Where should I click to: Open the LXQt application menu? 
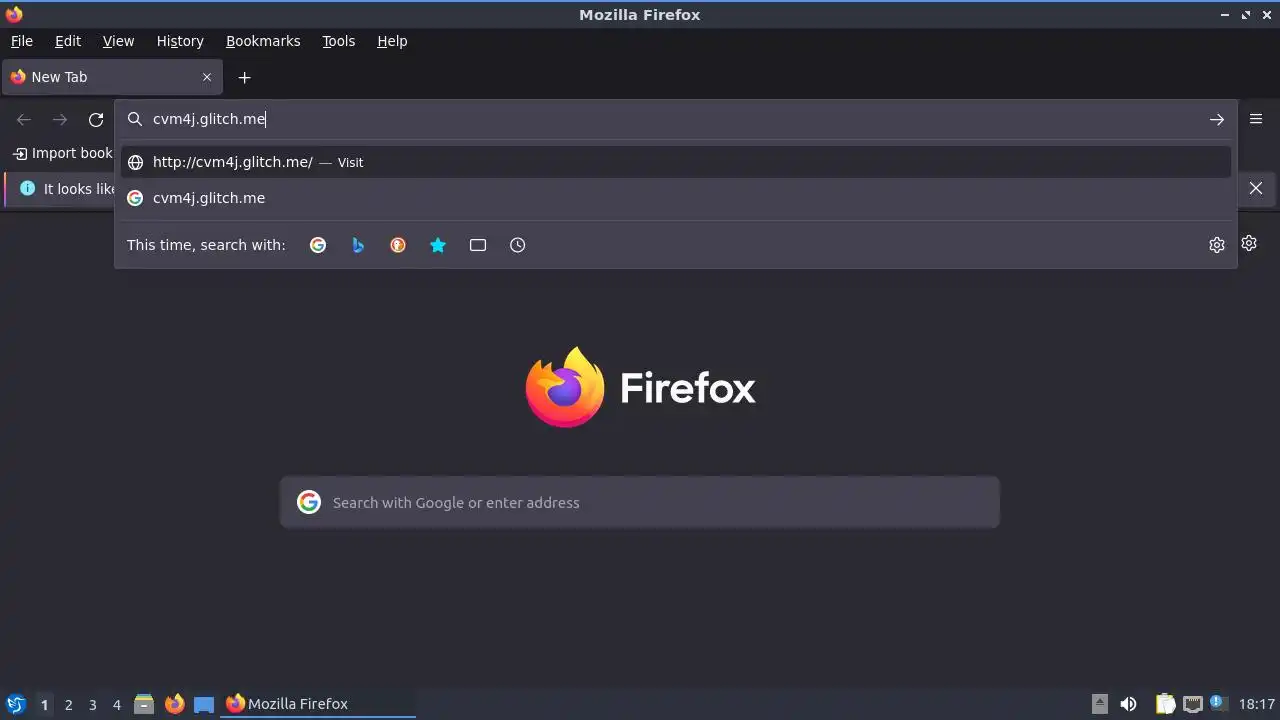[15, 704]
